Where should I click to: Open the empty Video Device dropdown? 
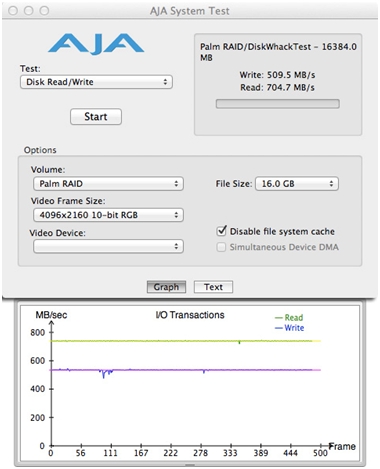(108, 246)
